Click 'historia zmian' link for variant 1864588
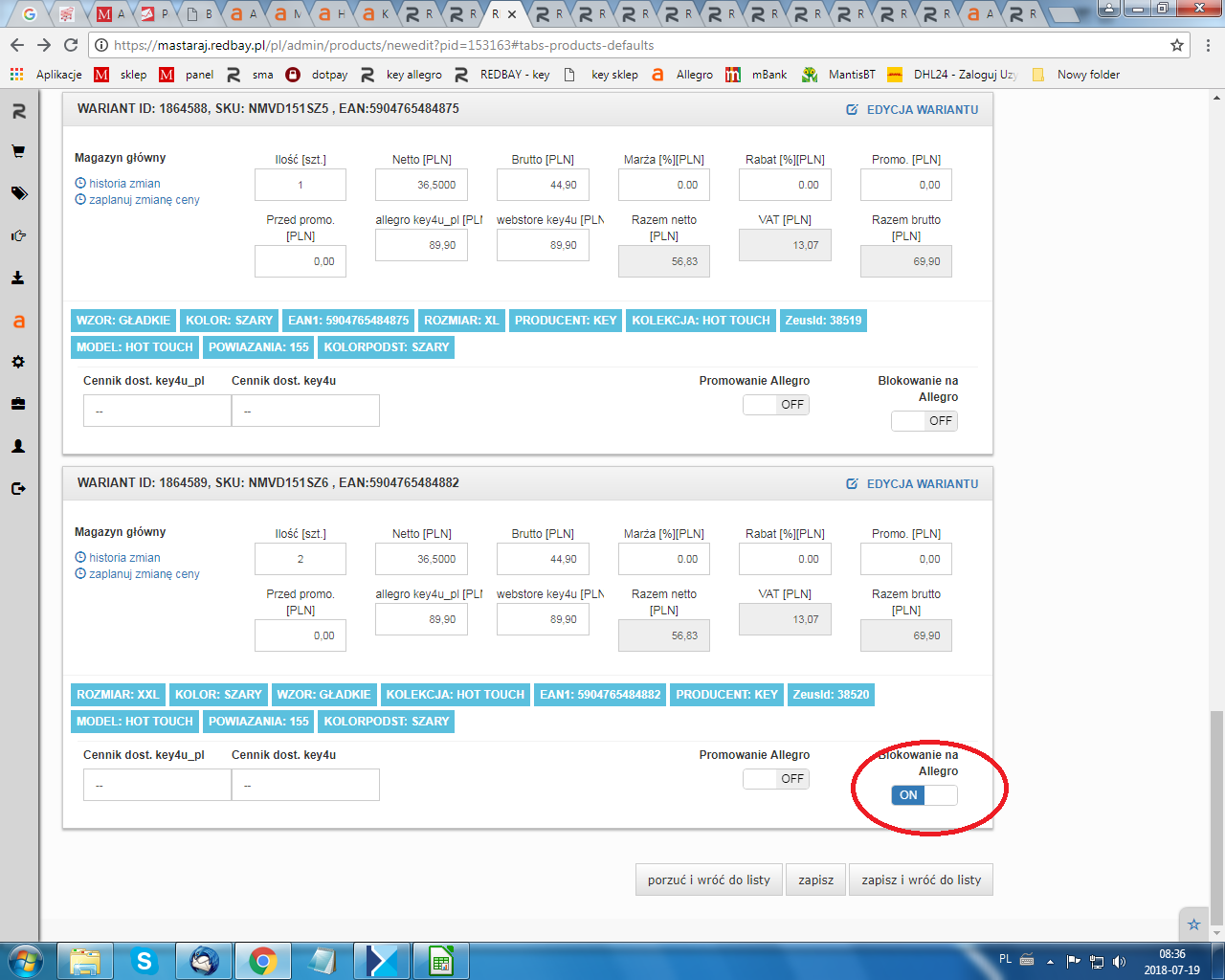This screenshot has width=1225, height=980. point(124,184)
